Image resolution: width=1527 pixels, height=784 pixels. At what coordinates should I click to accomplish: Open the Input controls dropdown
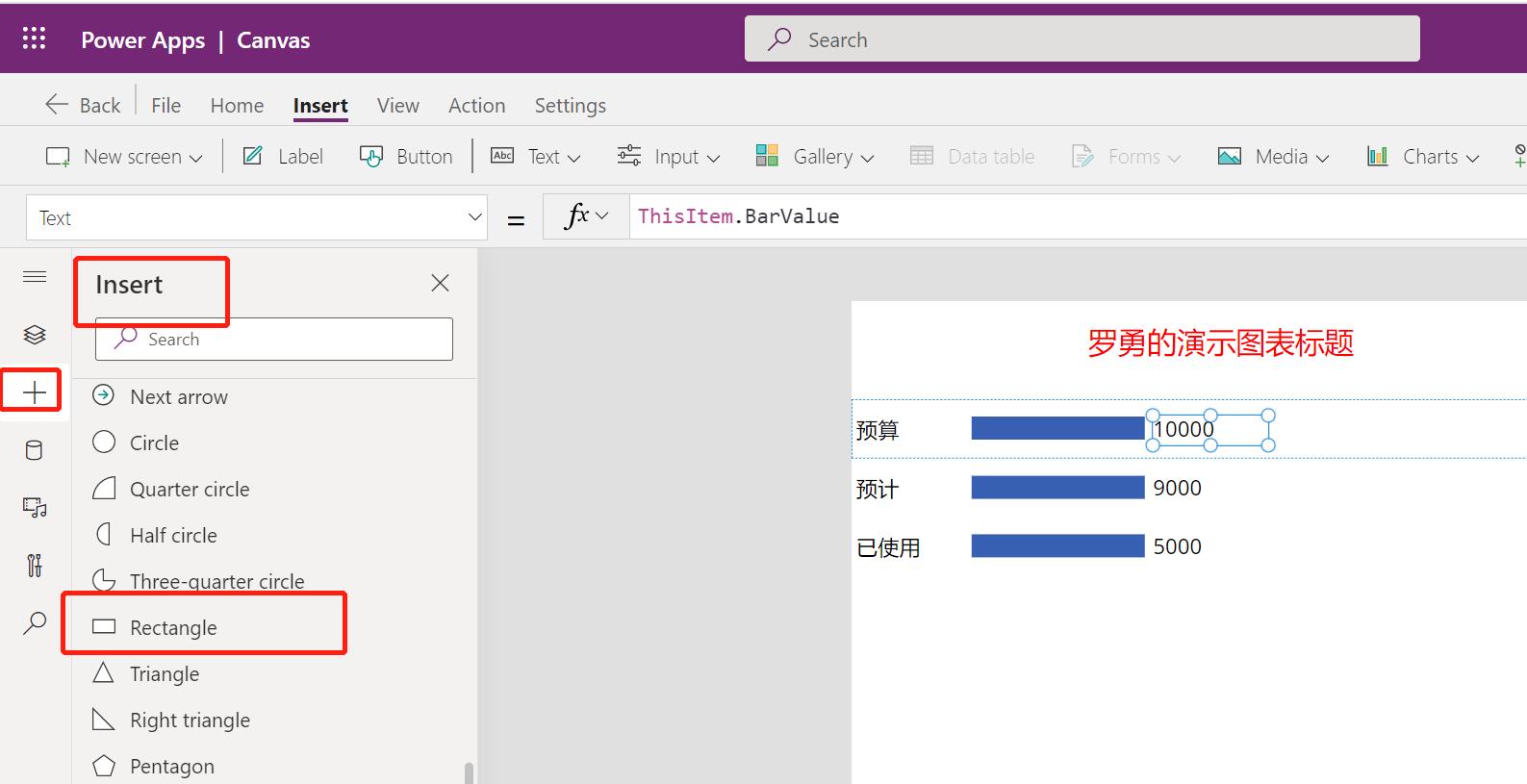[669, 156]
